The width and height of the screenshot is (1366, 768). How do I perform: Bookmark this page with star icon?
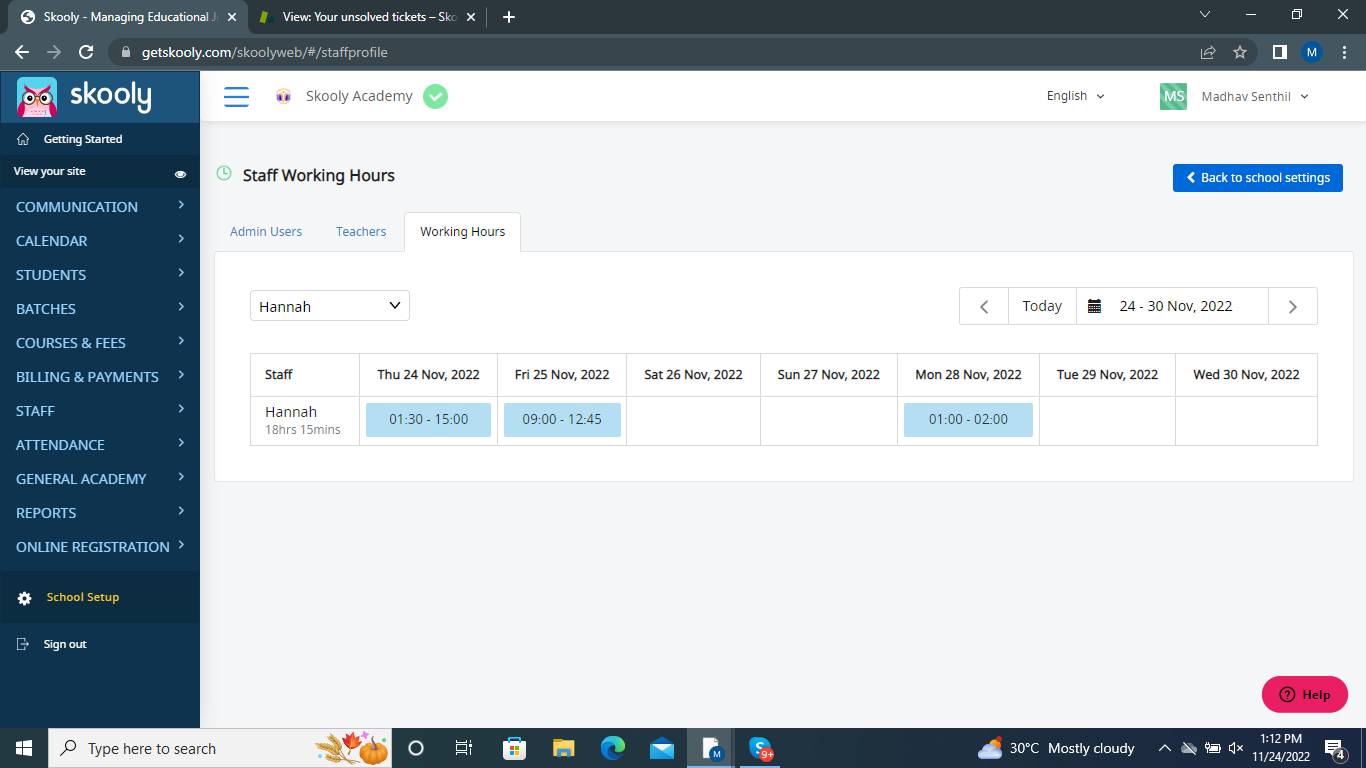[1240, 52]
